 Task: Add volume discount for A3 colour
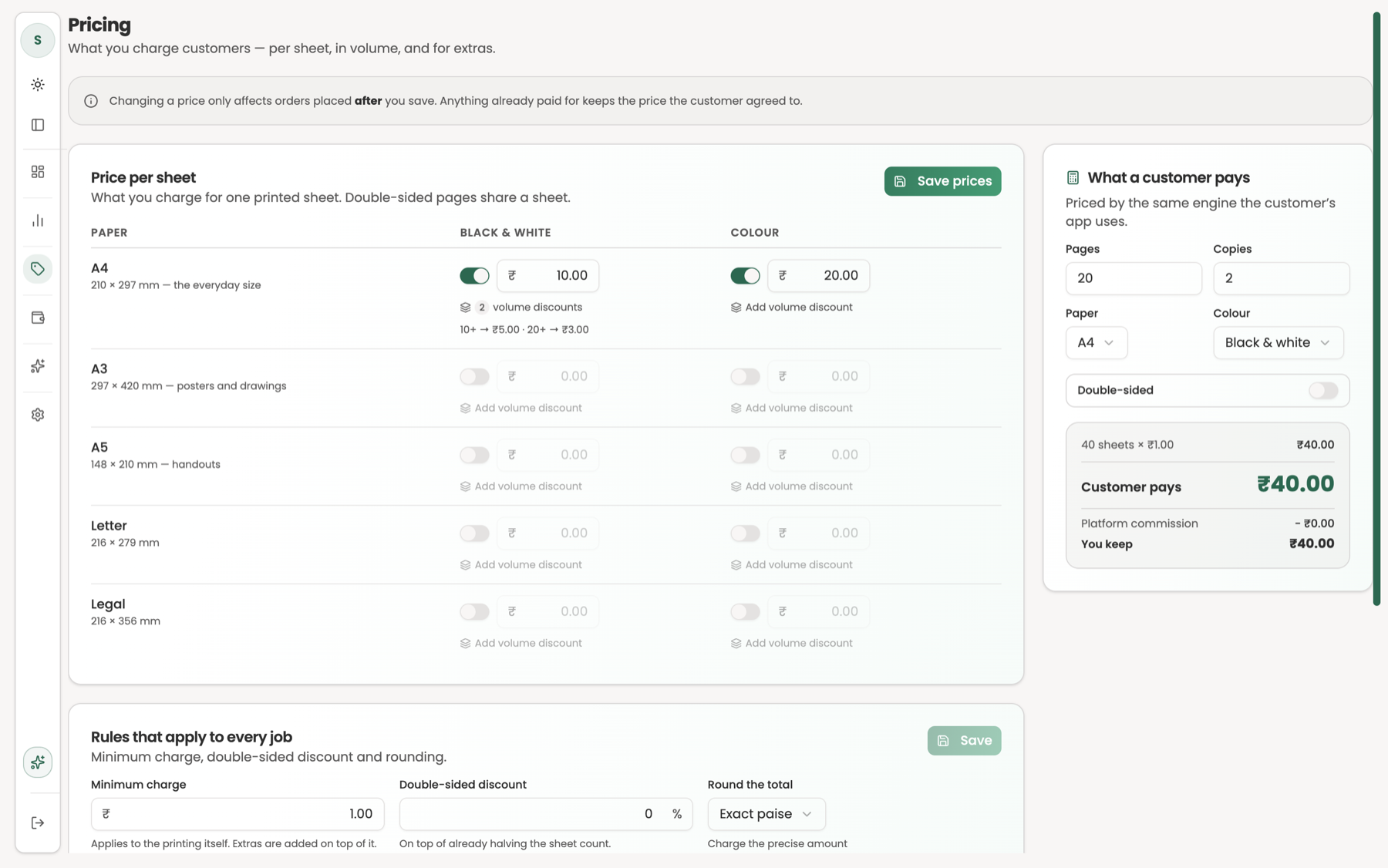click(x=791, y=408)
